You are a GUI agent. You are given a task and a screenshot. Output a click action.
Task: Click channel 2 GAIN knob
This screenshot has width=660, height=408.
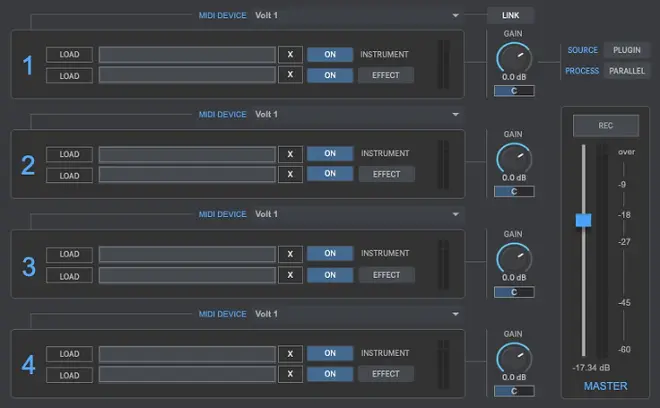(x=514, y=159)
